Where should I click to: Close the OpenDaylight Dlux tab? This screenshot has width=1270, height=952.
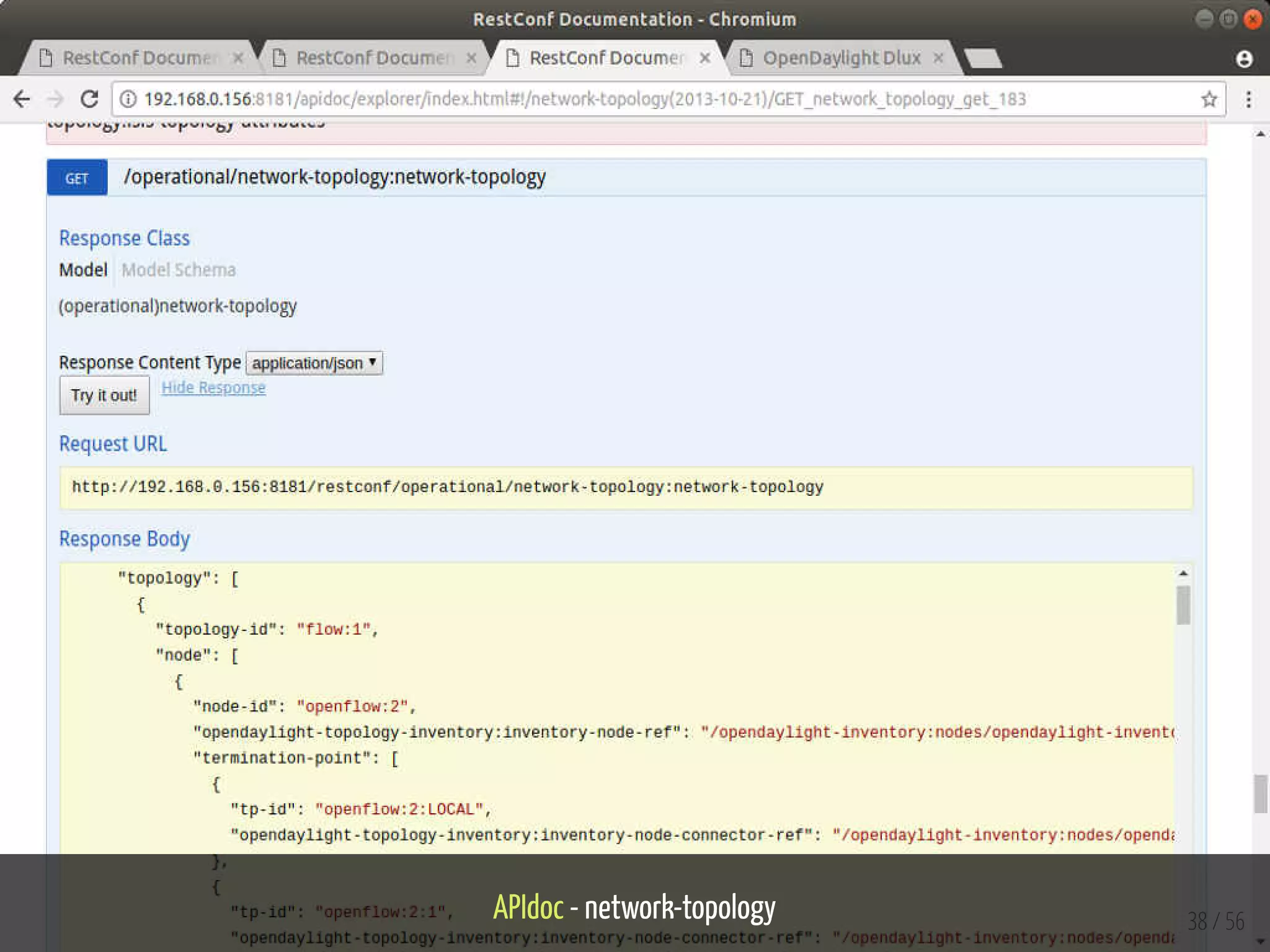point(938,58)
